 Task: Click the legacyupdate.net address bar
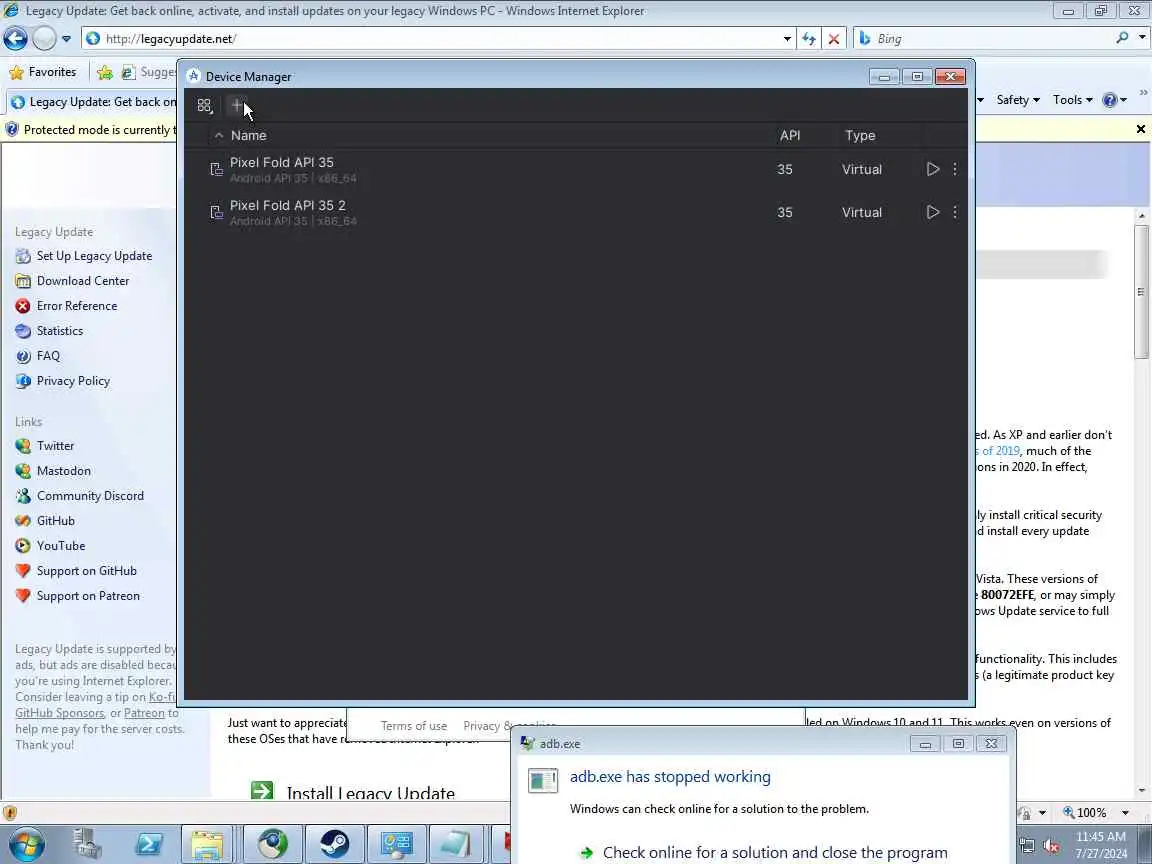pos(441,38)
